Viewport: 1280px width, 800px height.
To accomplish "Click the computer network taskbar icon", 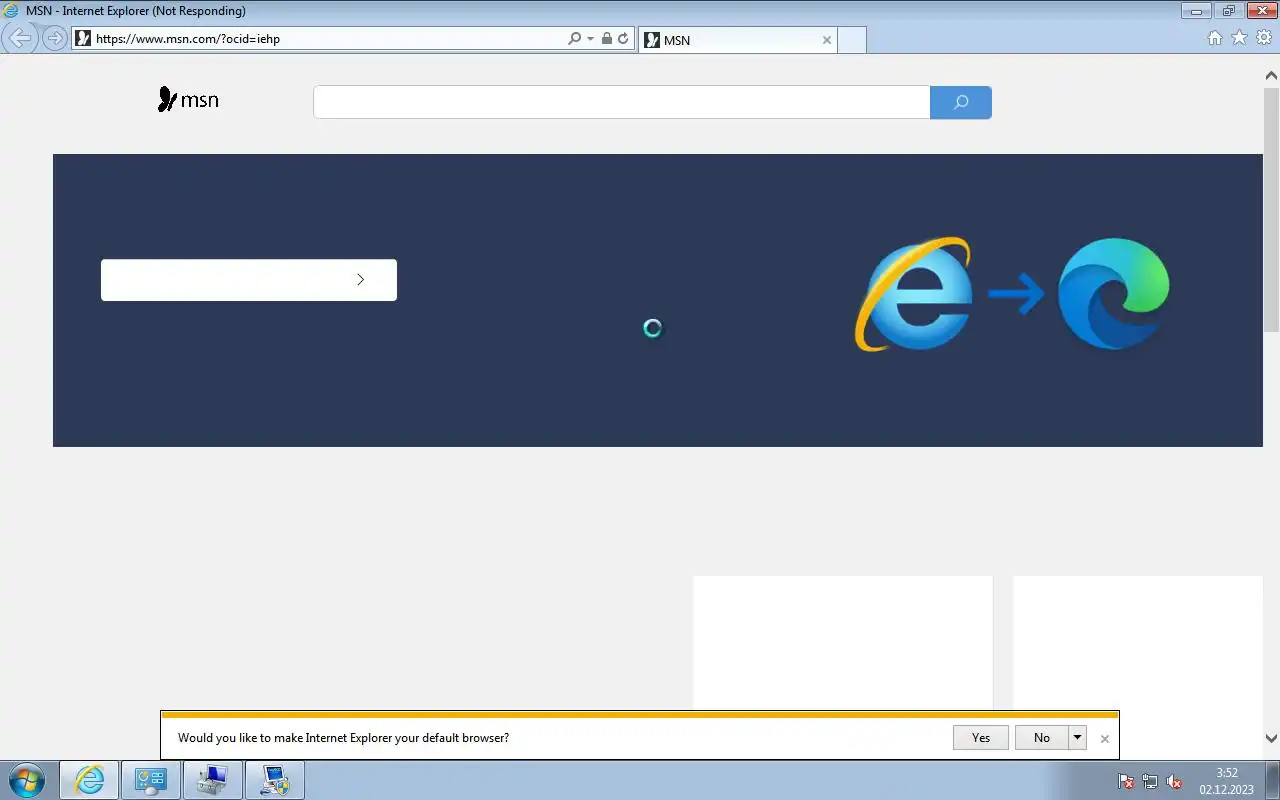I will tap(212, 780).
